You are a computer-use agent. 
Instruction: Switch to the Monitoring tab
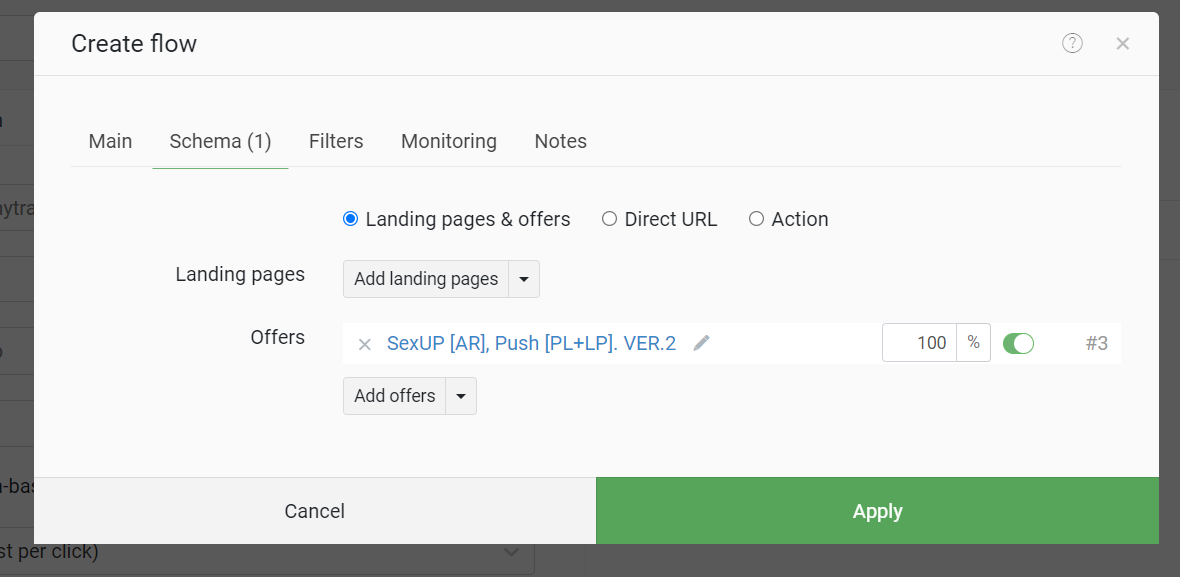[x=449, y=141]
